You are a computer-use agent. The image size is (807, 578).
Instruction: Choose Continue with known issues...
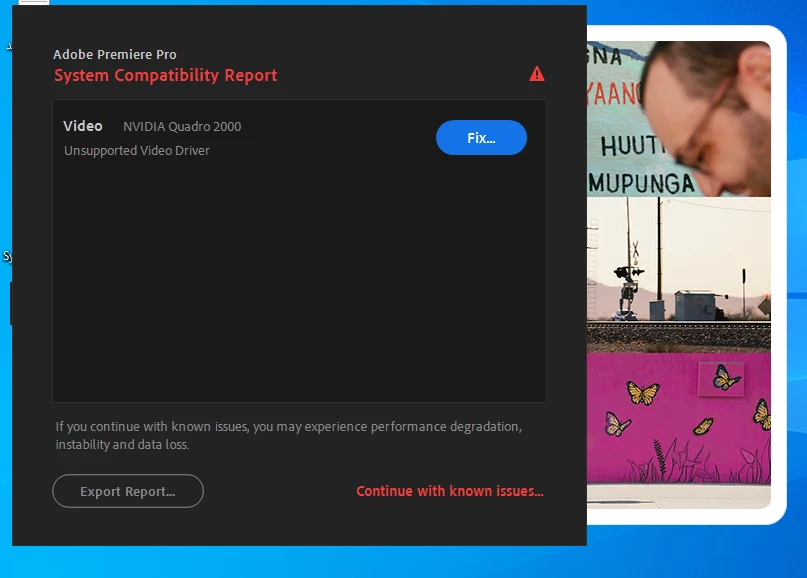(450, 491)
